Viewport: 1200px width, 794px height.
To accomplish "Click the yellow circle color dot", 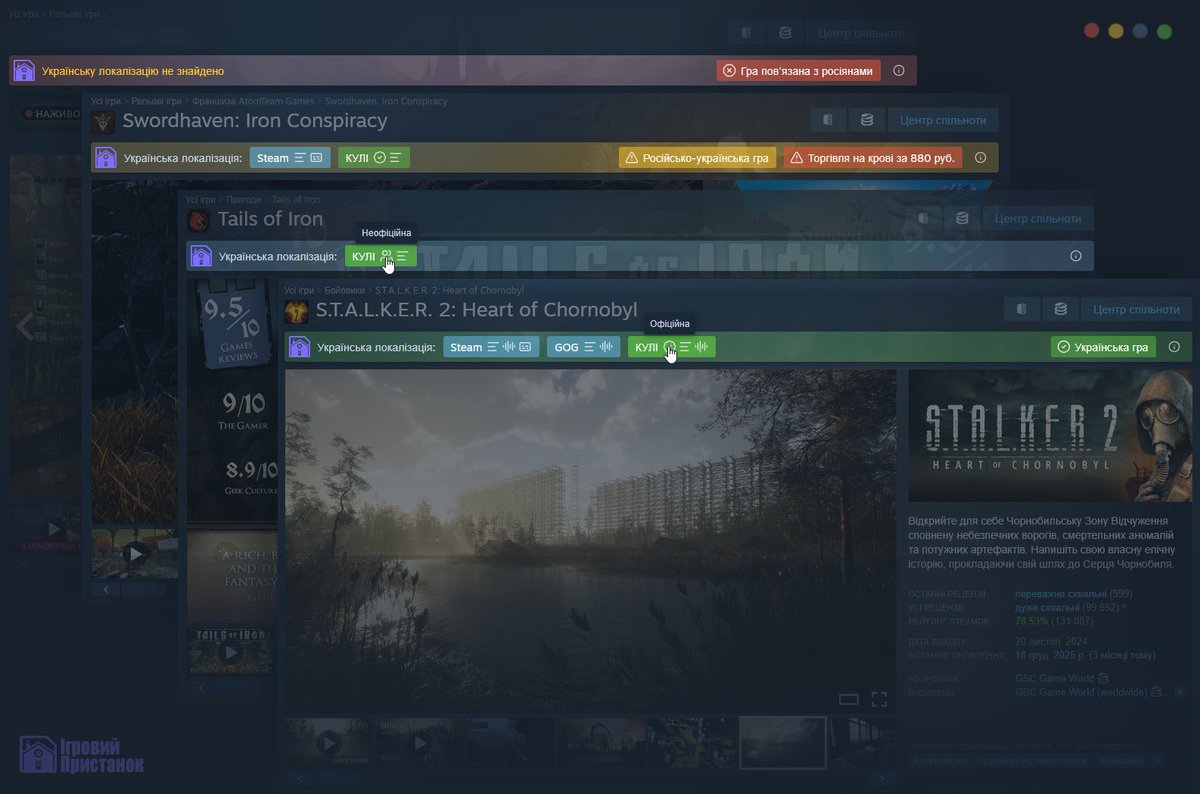I will pyautogui.click(x=1116, y=31).
